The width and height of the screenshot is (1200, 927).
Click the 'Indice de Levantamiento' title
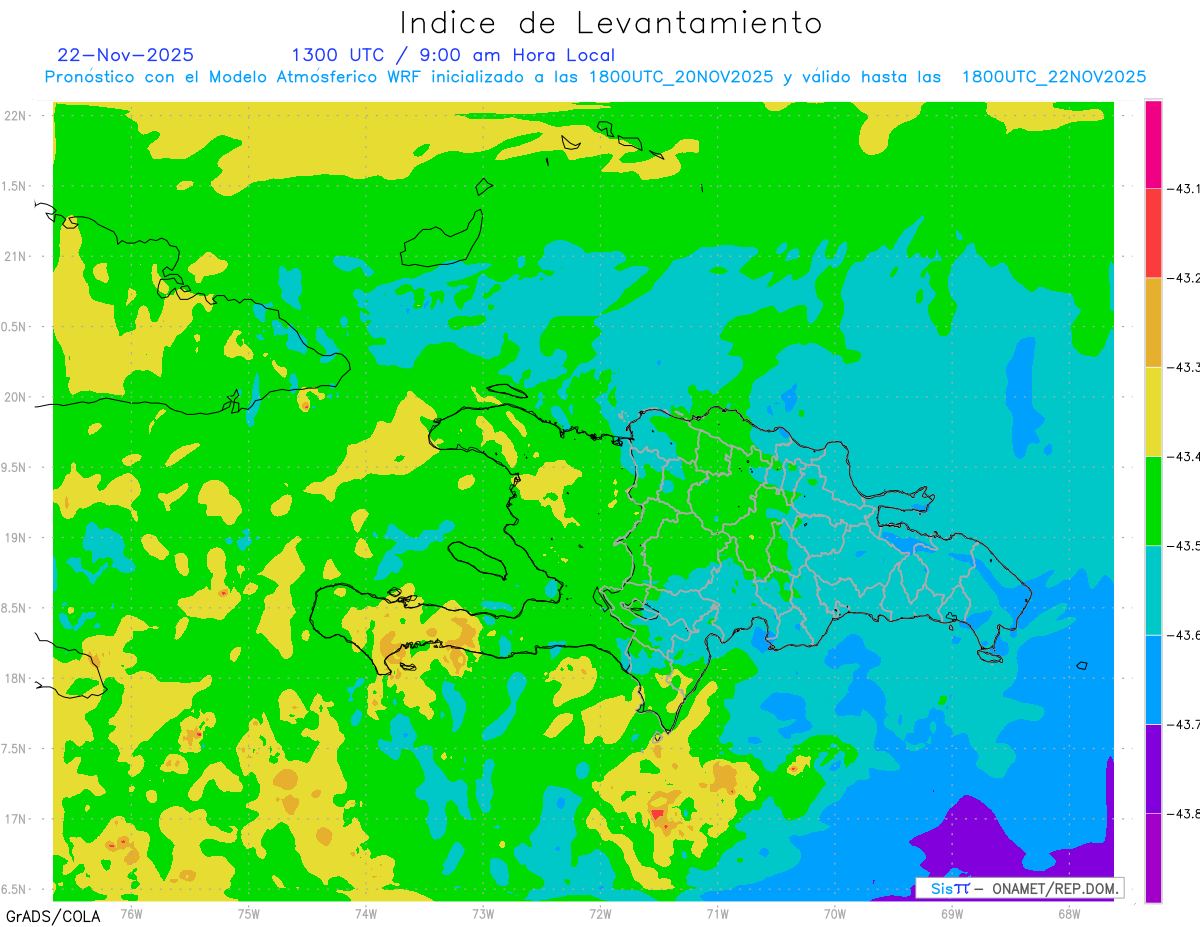[611, 23]
